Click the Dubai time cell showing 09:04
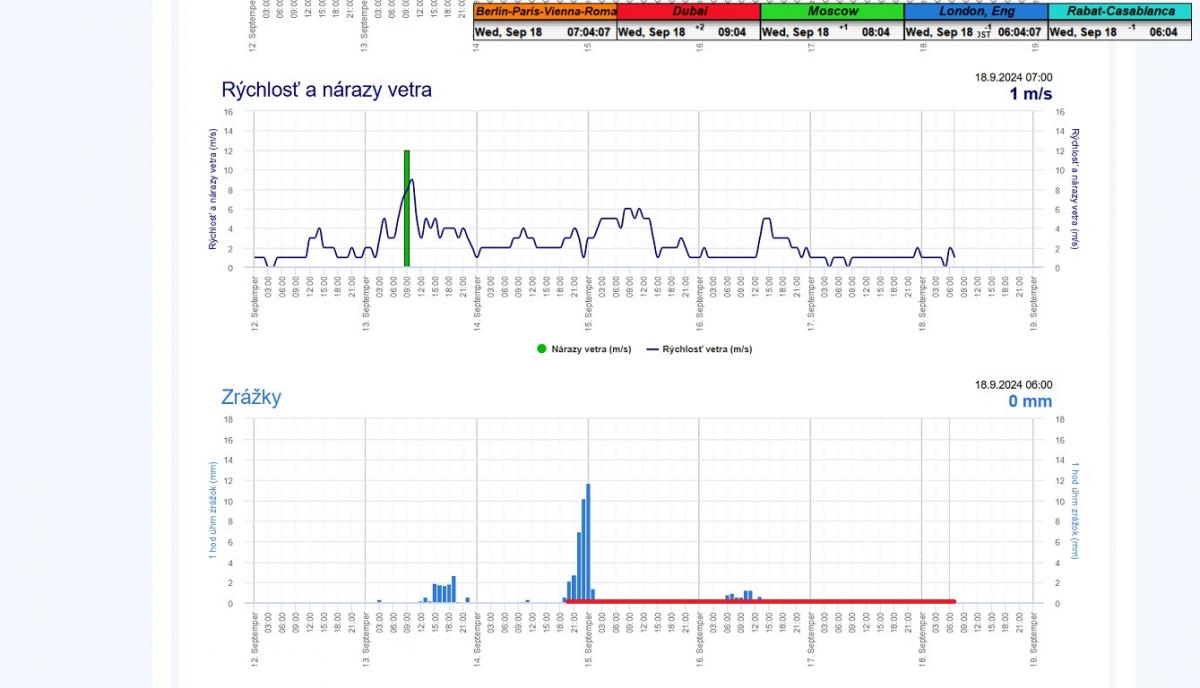The image size is (1200, 688). point(731,32)
